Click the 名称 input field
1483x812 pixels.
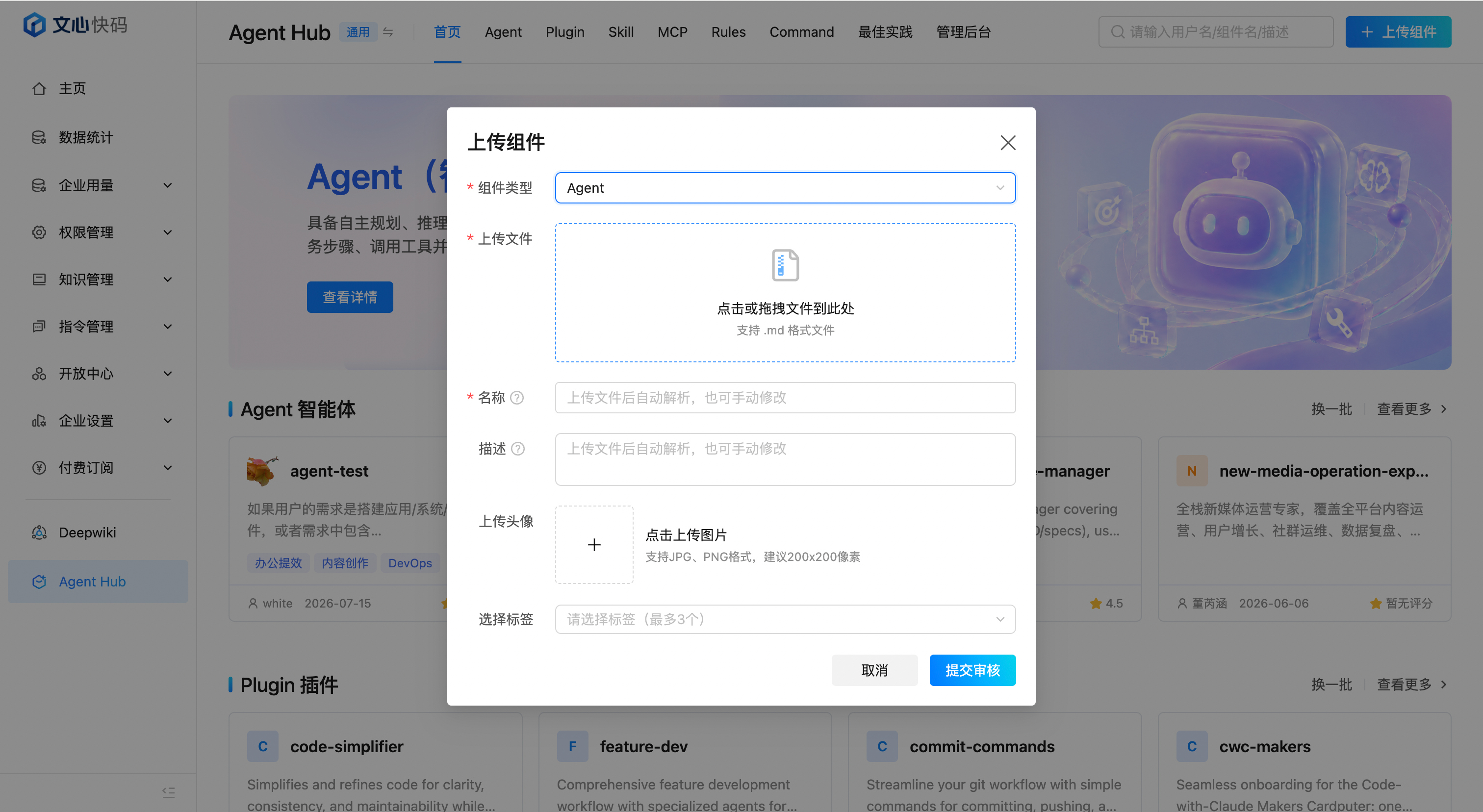(785, 398)
